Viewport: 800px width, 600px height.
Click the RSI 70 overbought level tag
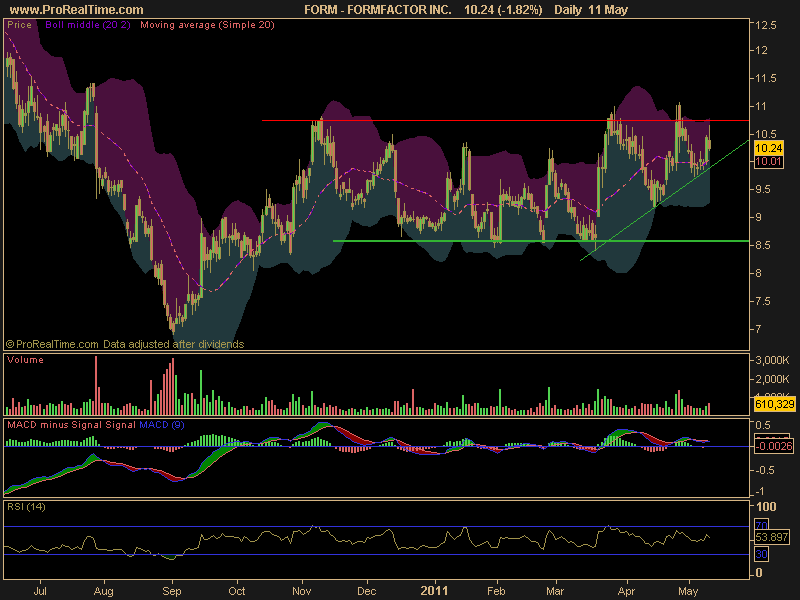pos(761,524)
